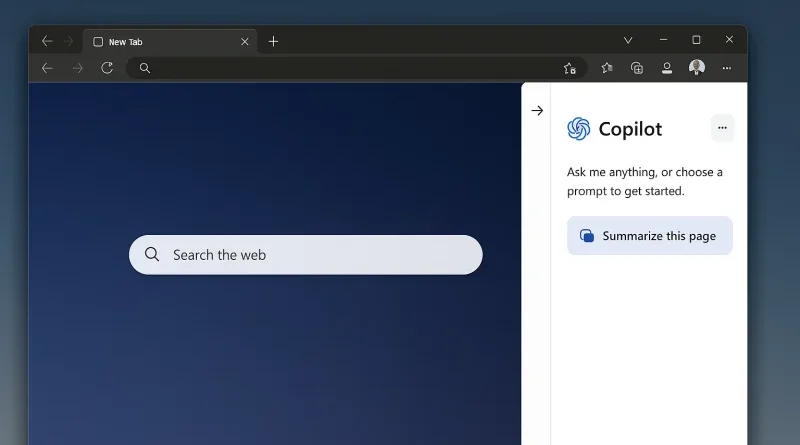Close the New Tab tab
The height and width of the screenshot is (445, 800).
(x=245, y=42)
